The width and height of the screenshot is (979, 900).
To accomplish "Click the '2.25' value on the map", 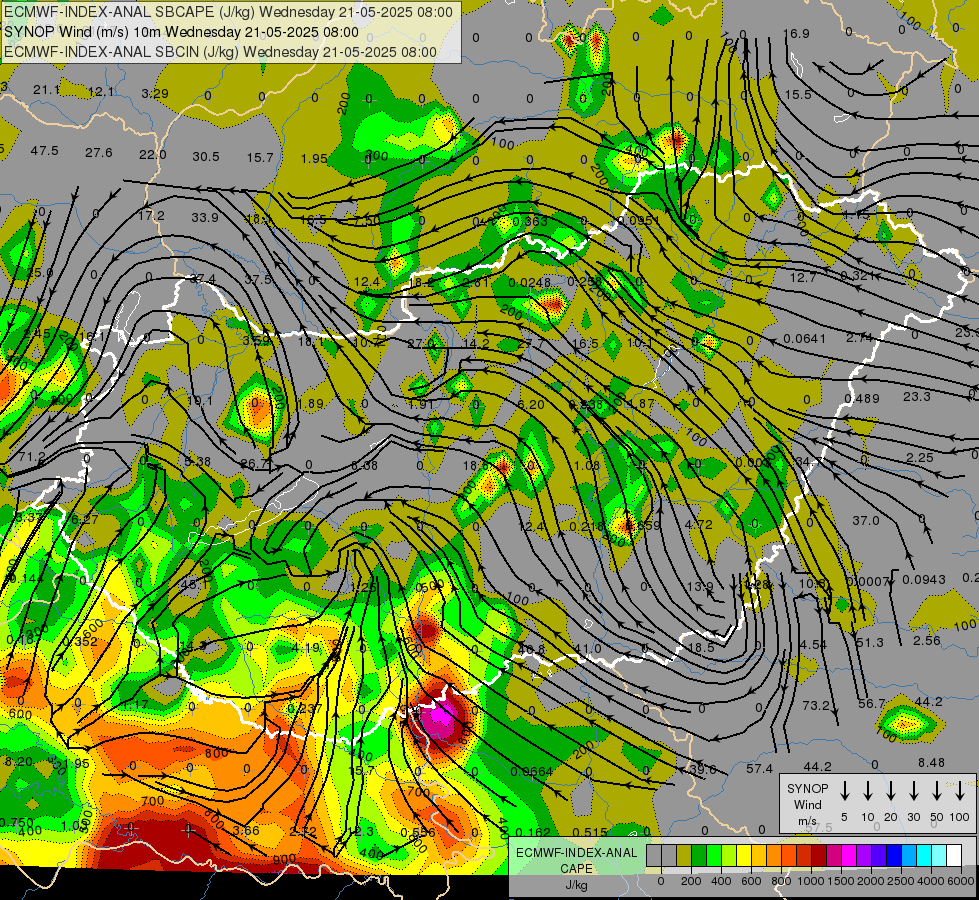I will pyautogui.click(x=920, y=457).
